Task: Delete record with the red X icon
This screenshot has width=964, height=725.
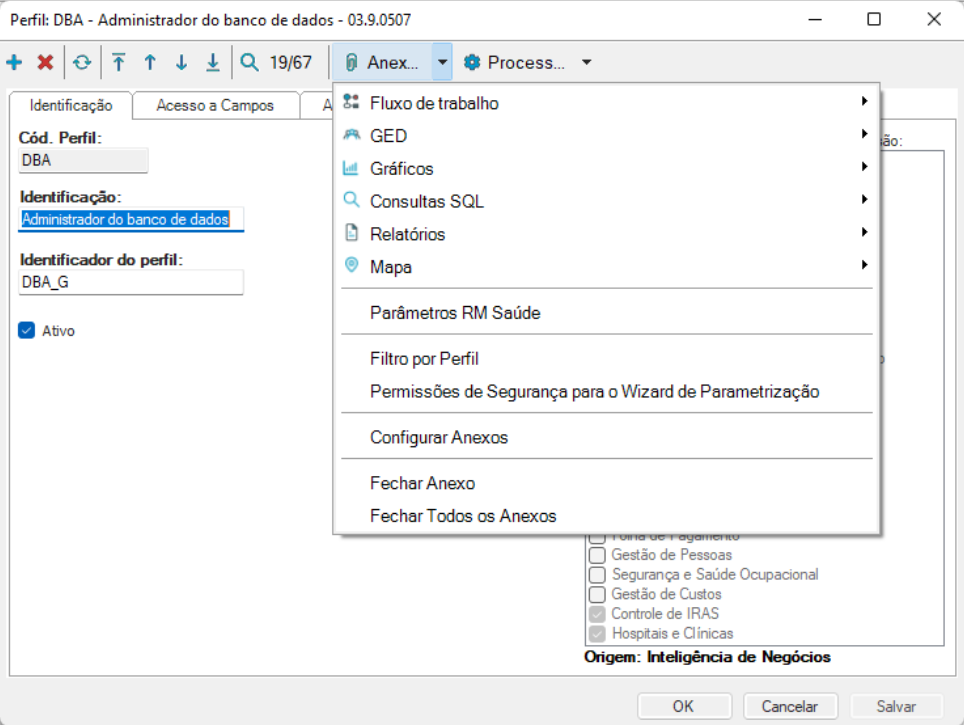Action: pyautogui.click(x=45, y=62)
